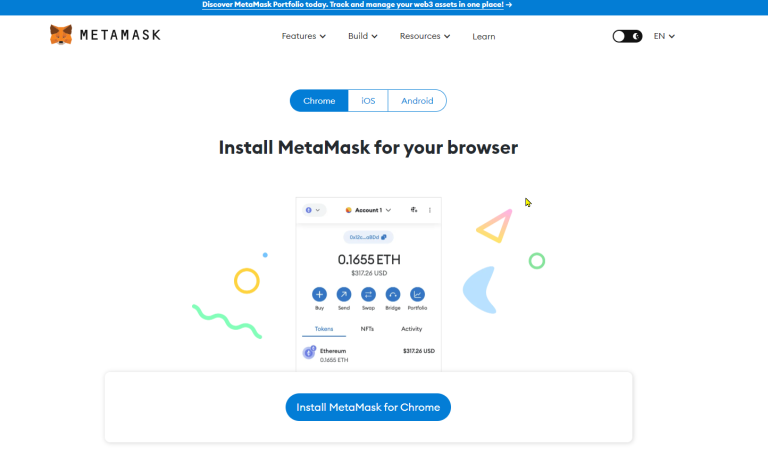
Task: Click the connection status icon beside Account 1
Action: click(x=414, y=210)
